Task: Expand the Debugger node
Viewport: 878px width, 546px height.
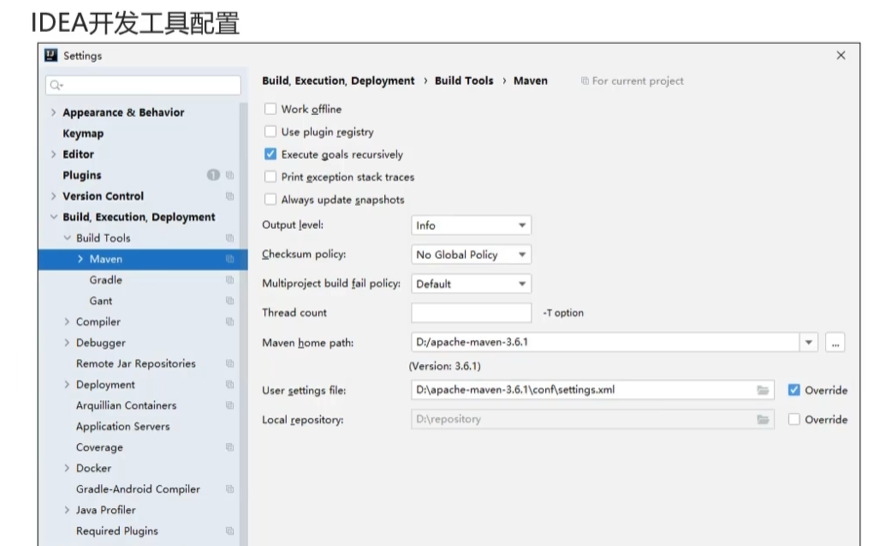Action: pyautogui.click(x=67, y=342)
